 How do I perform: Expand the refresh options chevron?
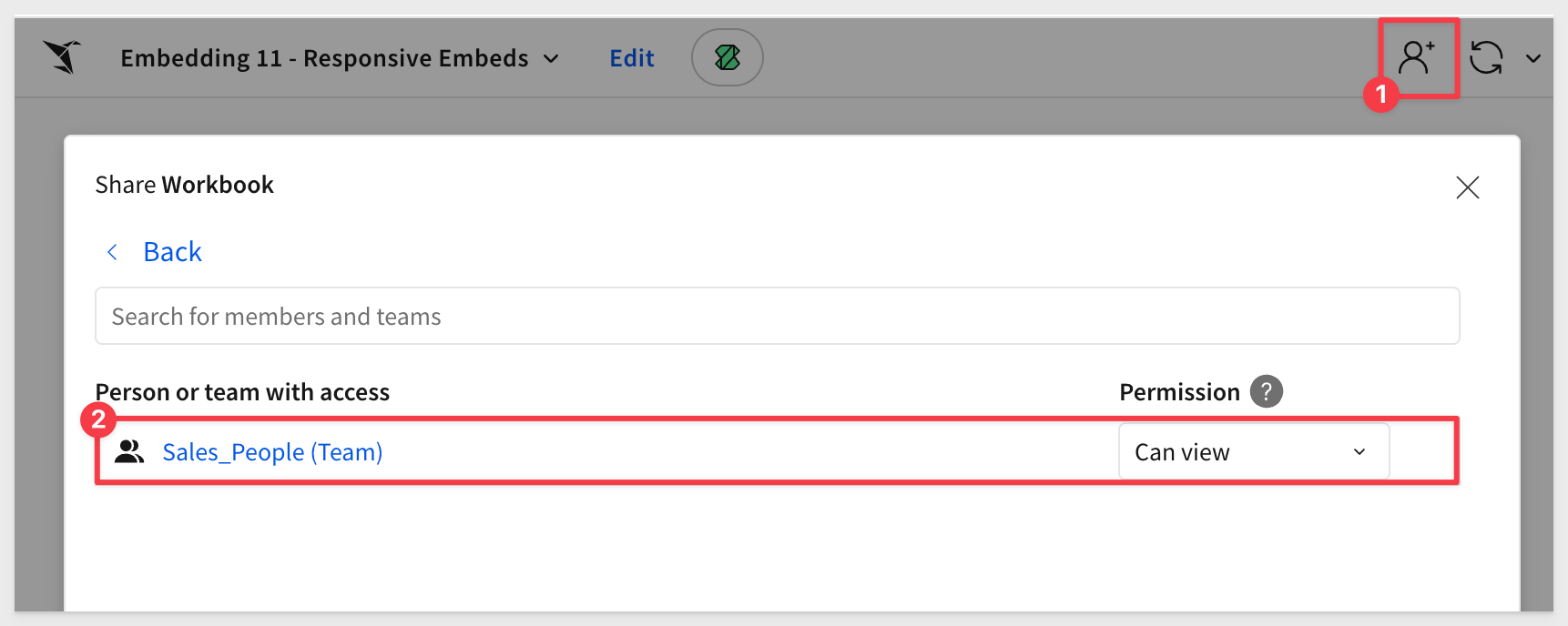coord(1533,58)
